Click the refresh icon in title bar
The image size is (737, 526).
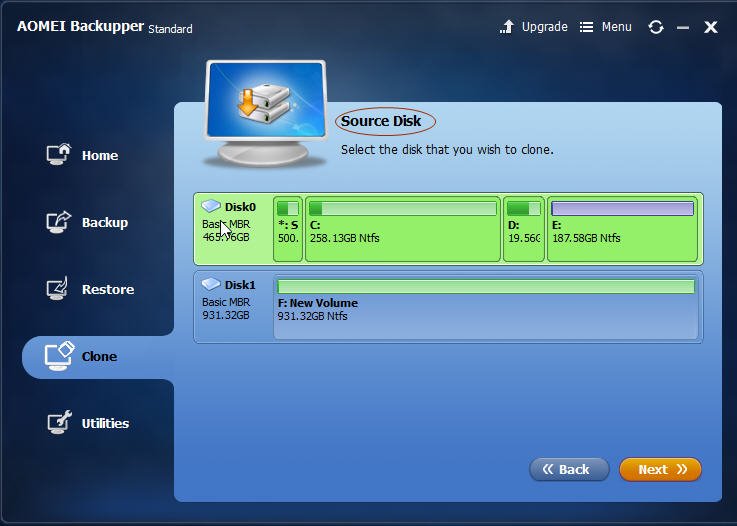click(656, 27)
